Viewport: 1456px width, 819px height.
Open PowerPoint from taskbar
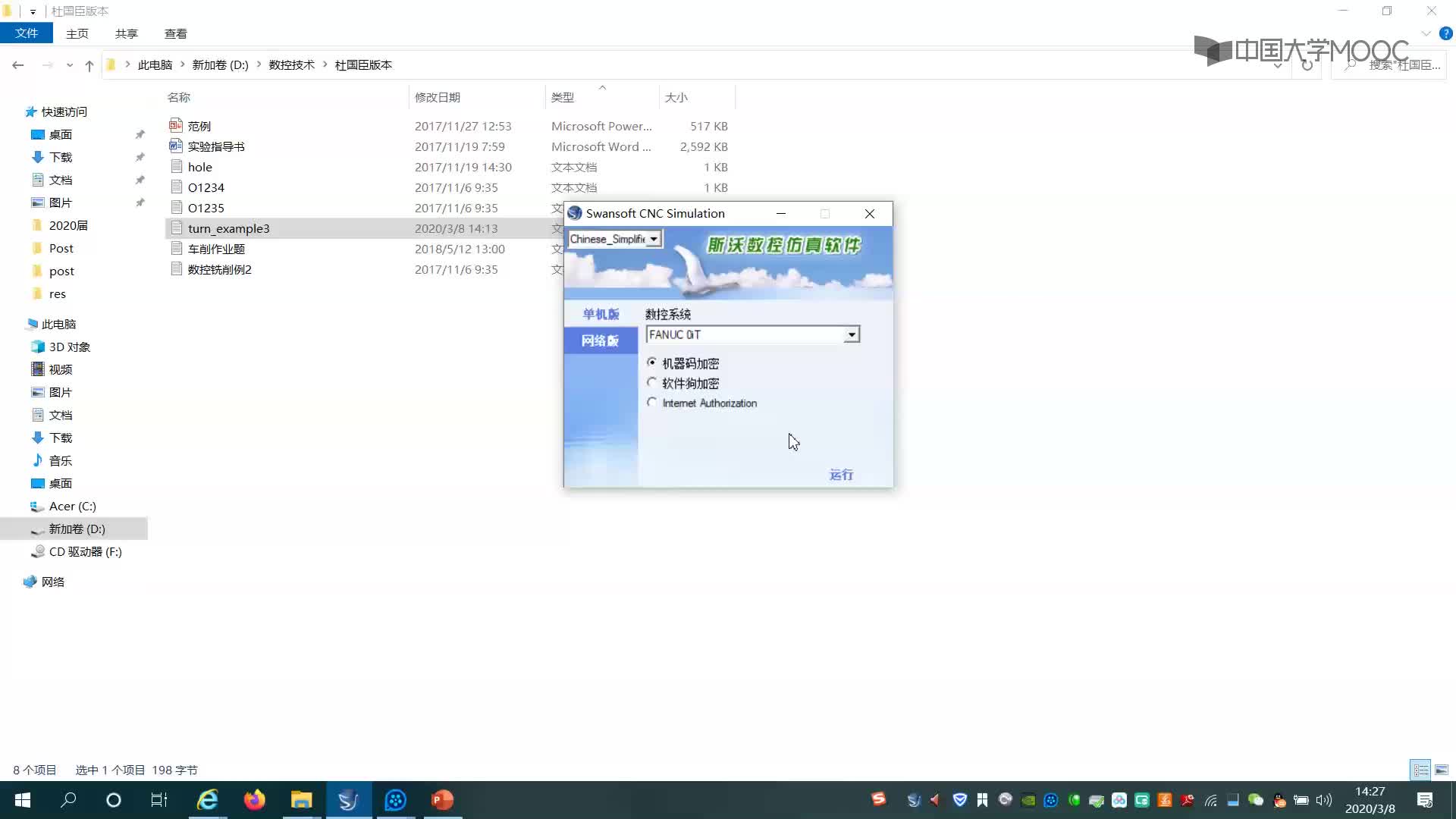pos(443,800)
